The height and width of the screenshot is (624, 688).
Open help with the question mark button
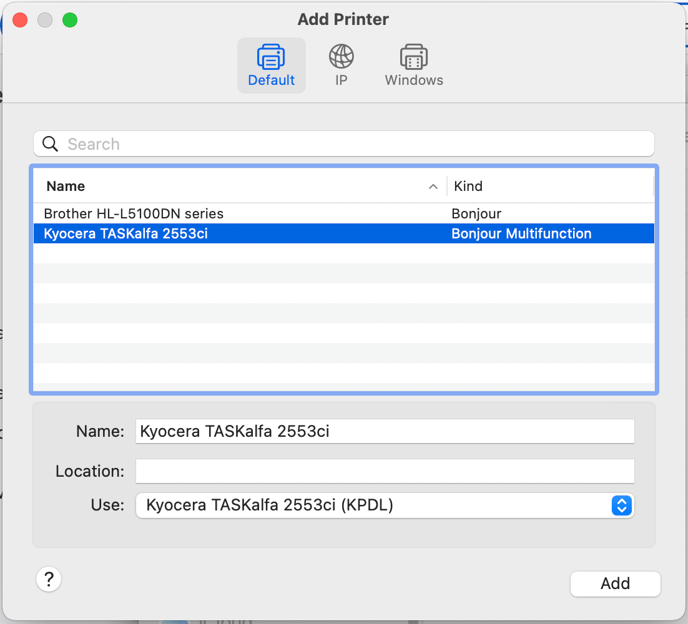49,579
